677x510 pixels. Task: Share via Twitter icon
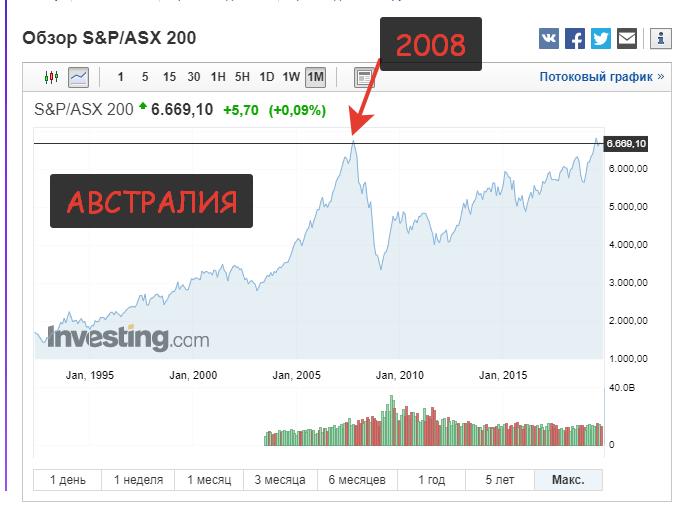[601, 39]
